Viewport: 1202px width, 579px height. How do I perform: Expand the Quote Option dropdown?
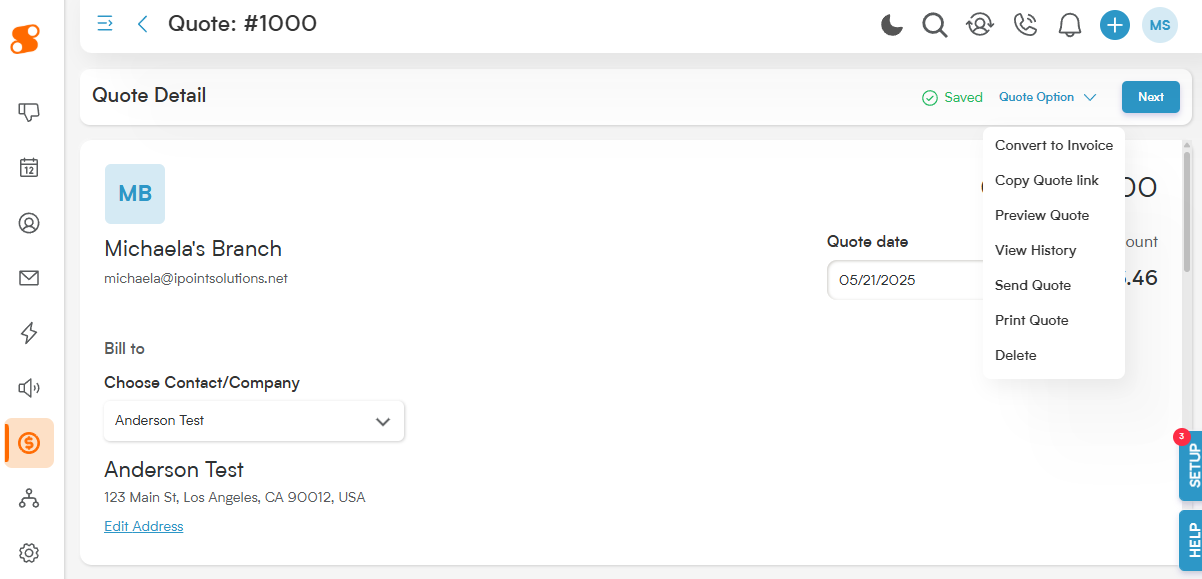[x=1047, y=97]
